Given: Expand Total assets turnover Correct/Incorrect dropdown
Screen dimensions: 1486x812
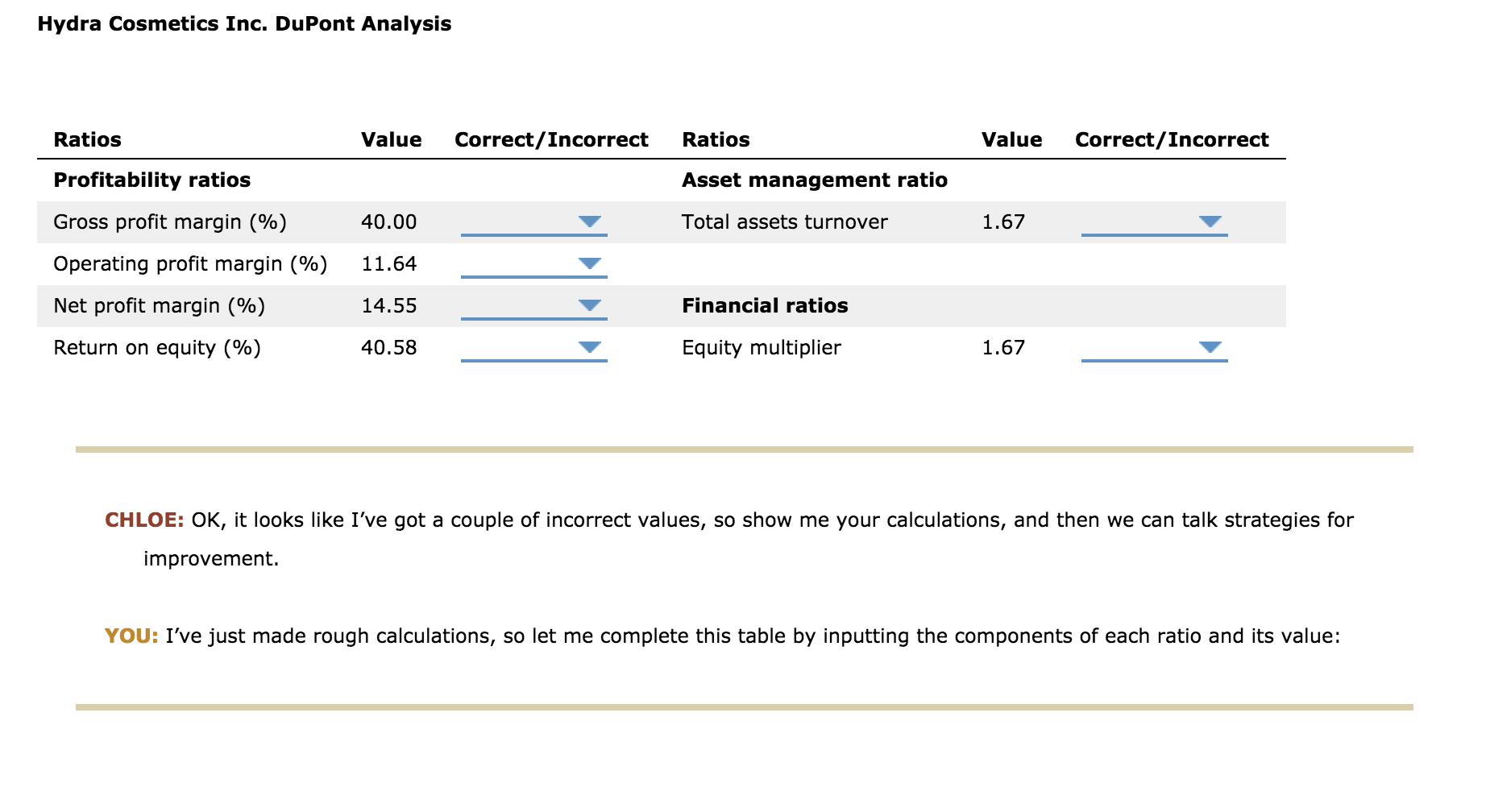Looking at the screenshot, I should (x=1154, y=222).
